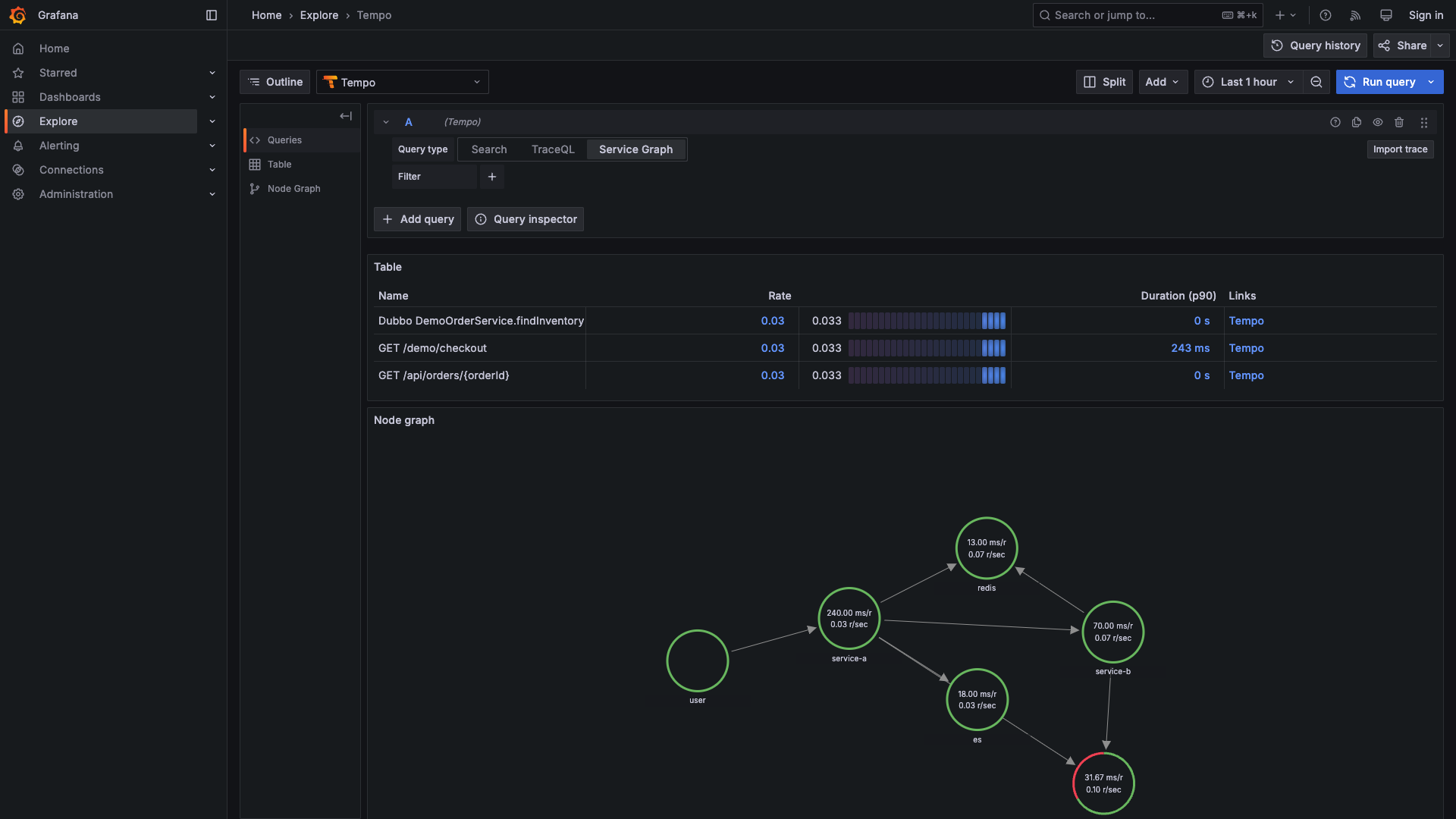This screenshot has height=819, width=1456.
Task: Click the Administration gear icon in sidebar
Action: coord(18,194)
